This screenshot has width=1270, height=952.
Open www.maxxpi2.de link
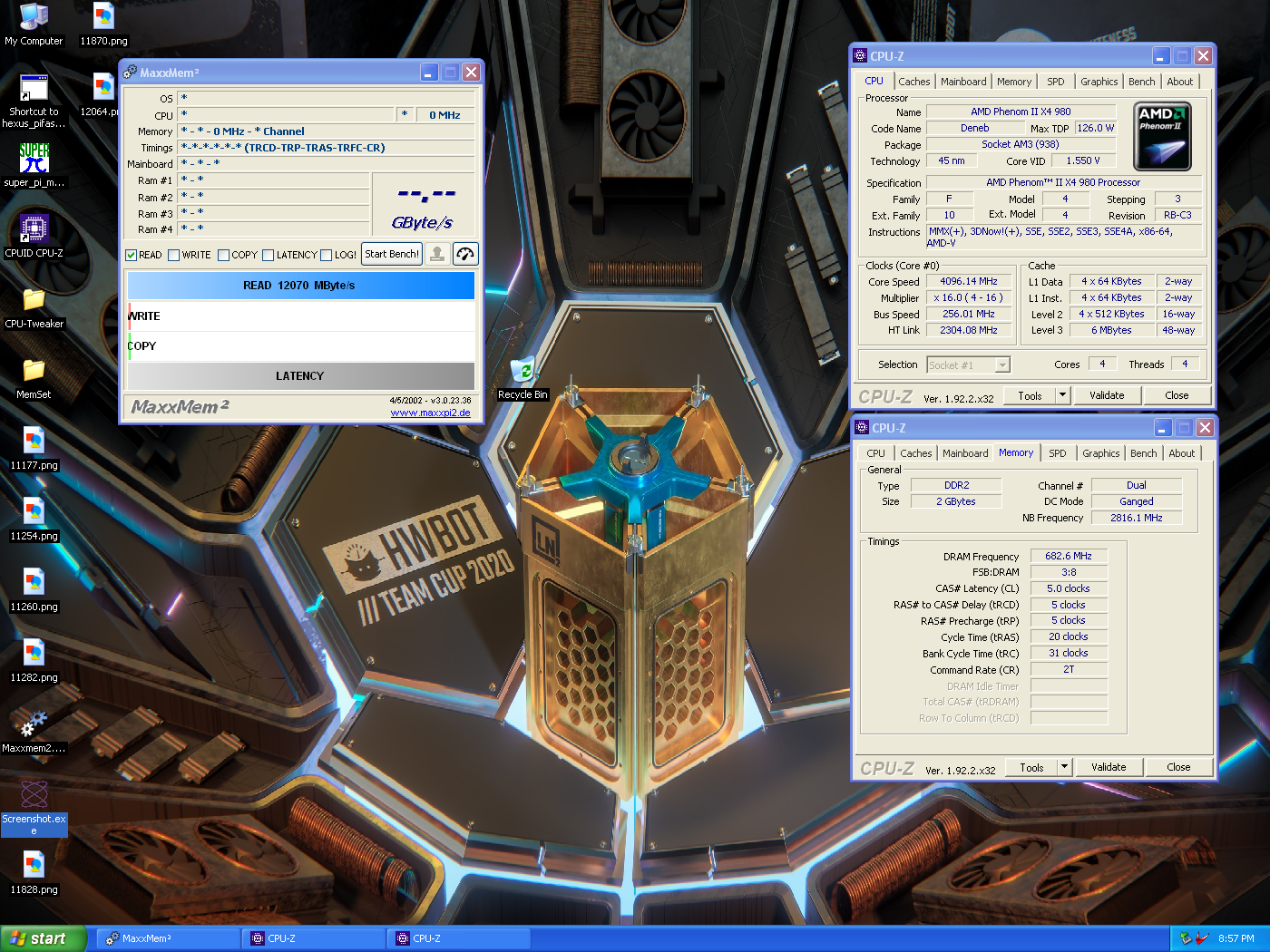(430, 413)
